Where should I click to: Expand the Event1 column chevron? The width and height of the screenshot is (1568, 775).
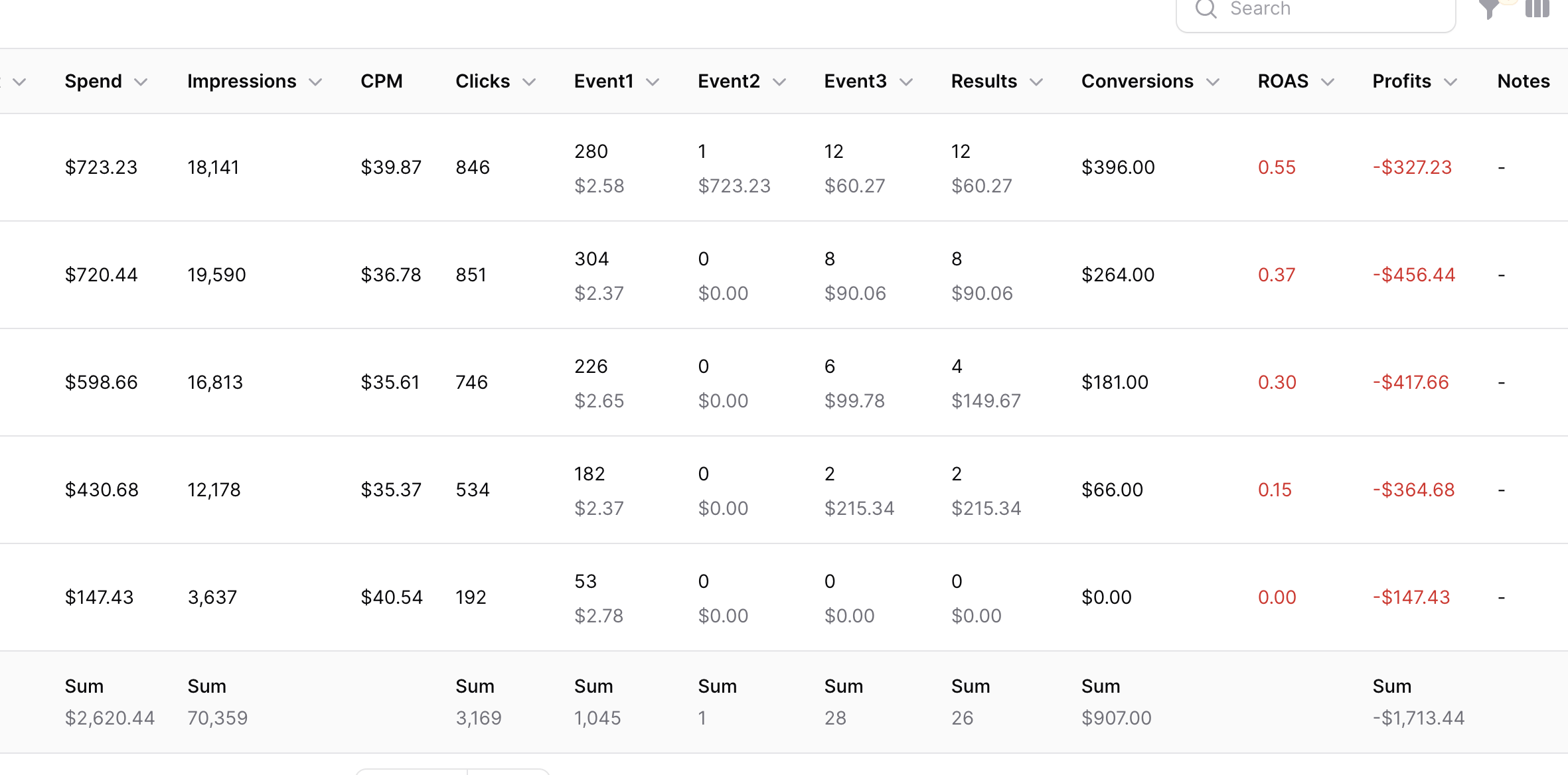point(653,82)
